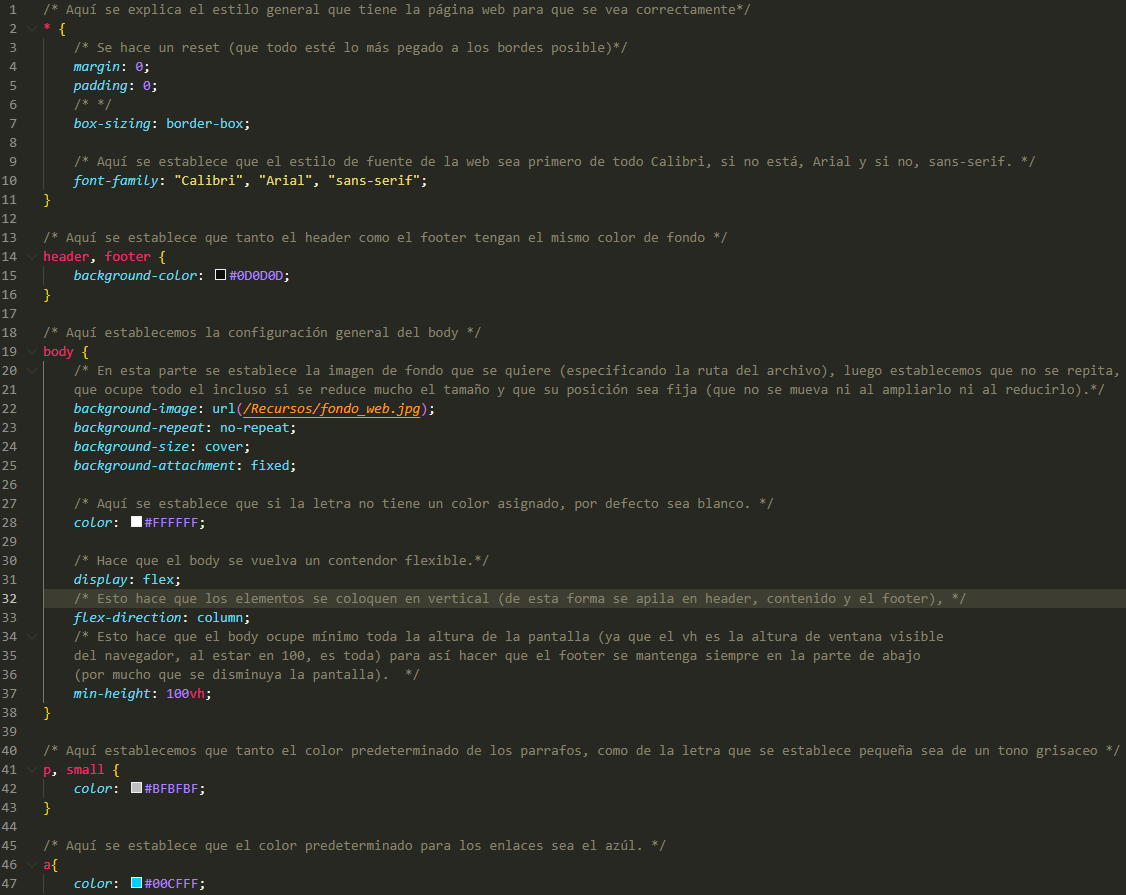The image size is (1126, 895).
Task: Click the flex value on line 31
Action: coord(158,580)
